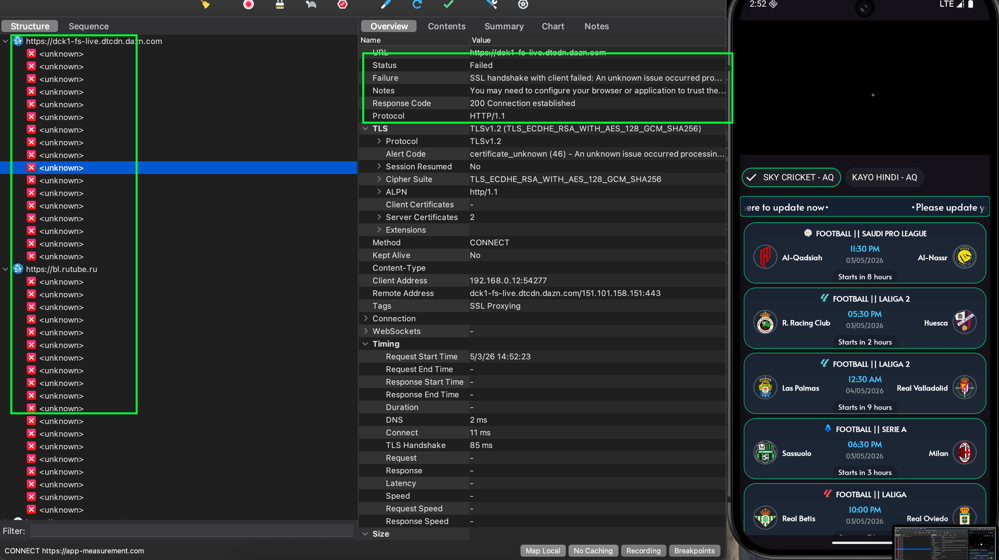
Task: Switch to the Sequence tab
Action: [89, 26]
